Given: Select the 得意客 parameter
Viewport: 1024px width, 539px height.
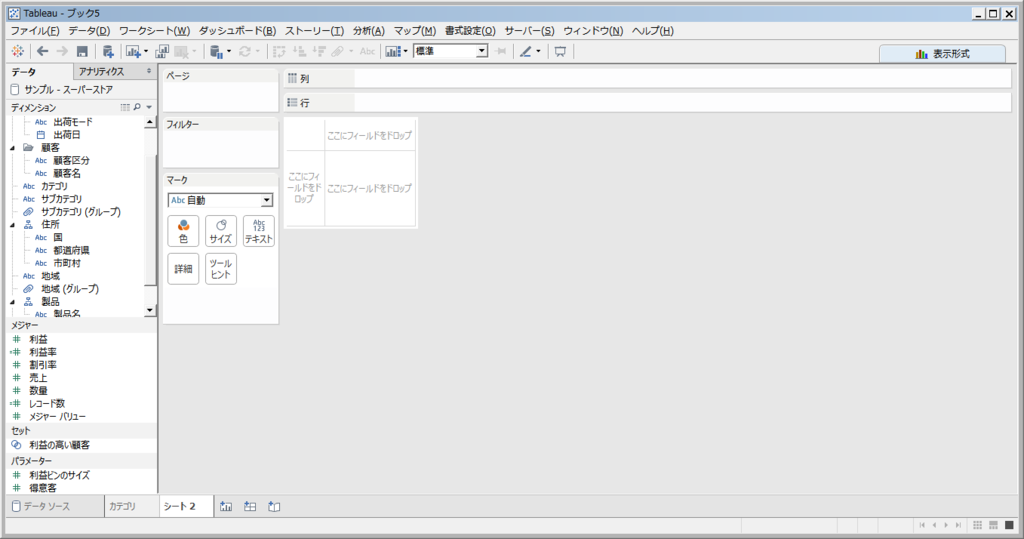Looking at the screenshot, I should click(x=42, y=488).
